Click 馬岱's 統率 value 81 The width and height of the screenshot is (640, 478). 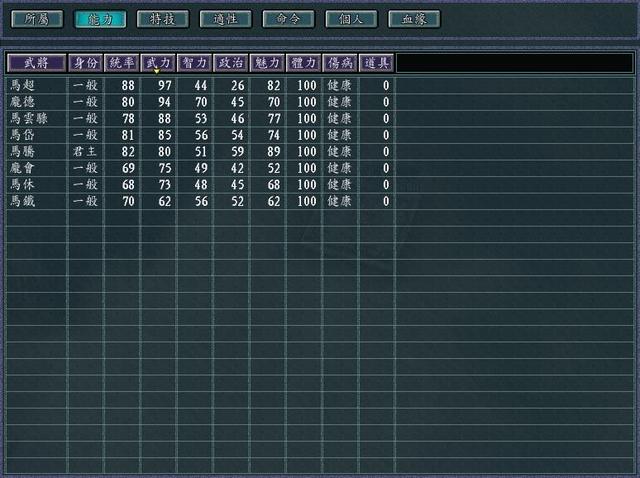click(x=128, y=135)
